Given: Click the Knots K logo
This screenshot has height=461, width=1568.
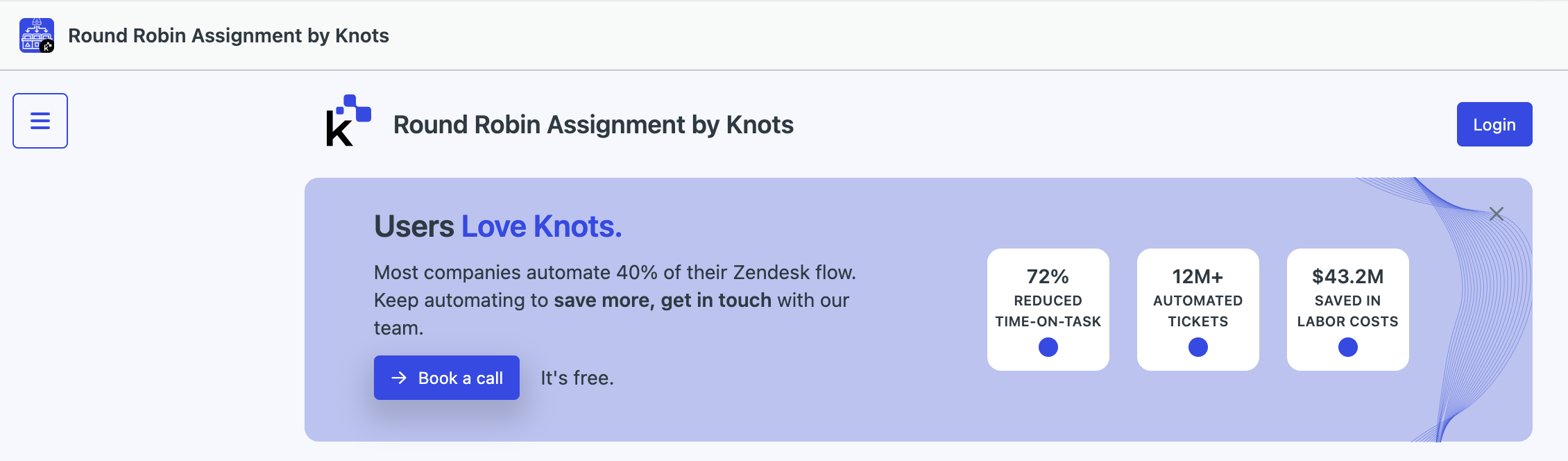Looking at the screenshot, I should tap(348, 121).
